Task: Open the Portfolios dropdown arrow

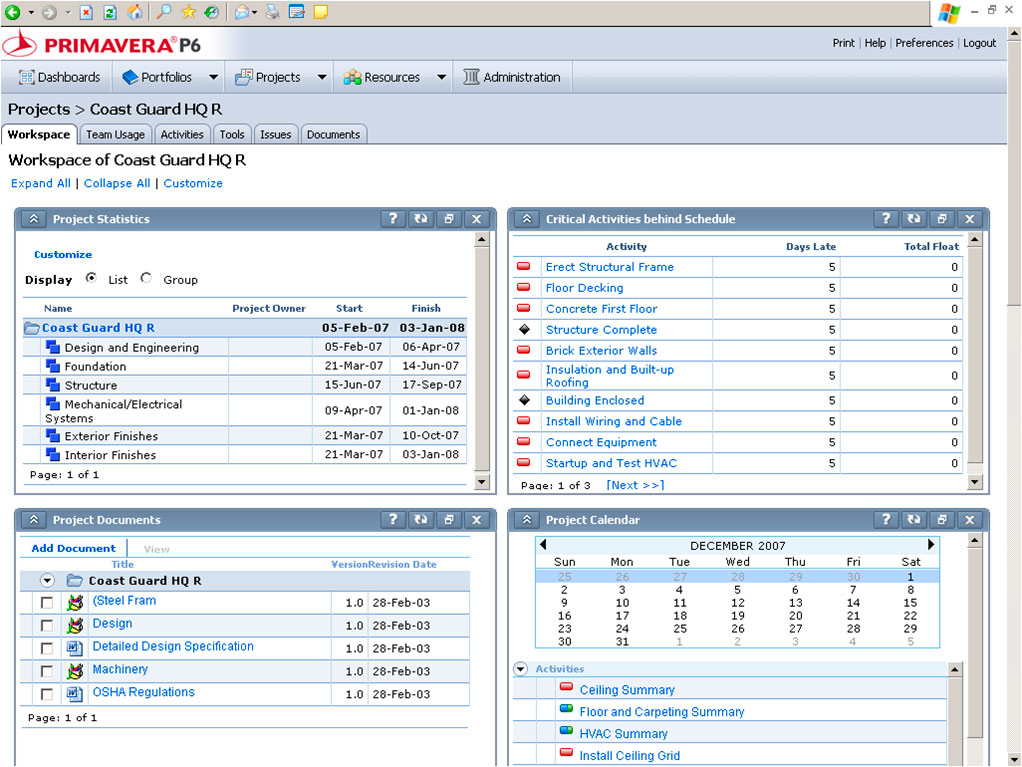Action: [213, 77]
